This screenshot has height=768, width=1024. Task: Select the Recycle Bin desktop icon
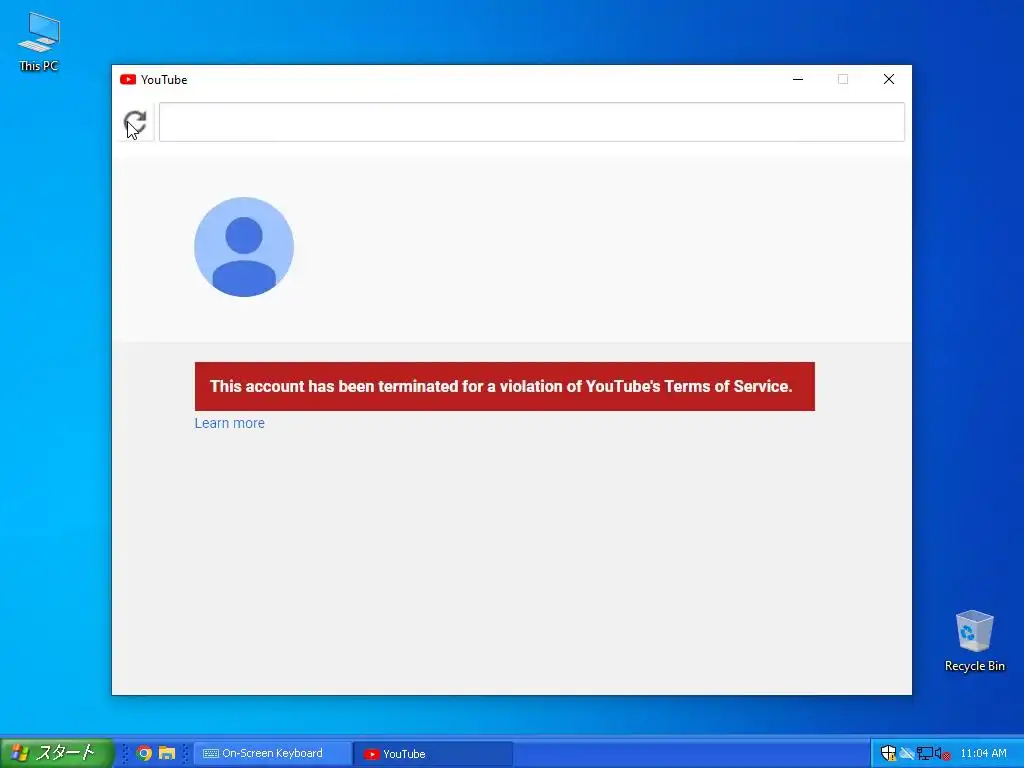(974, 641)
